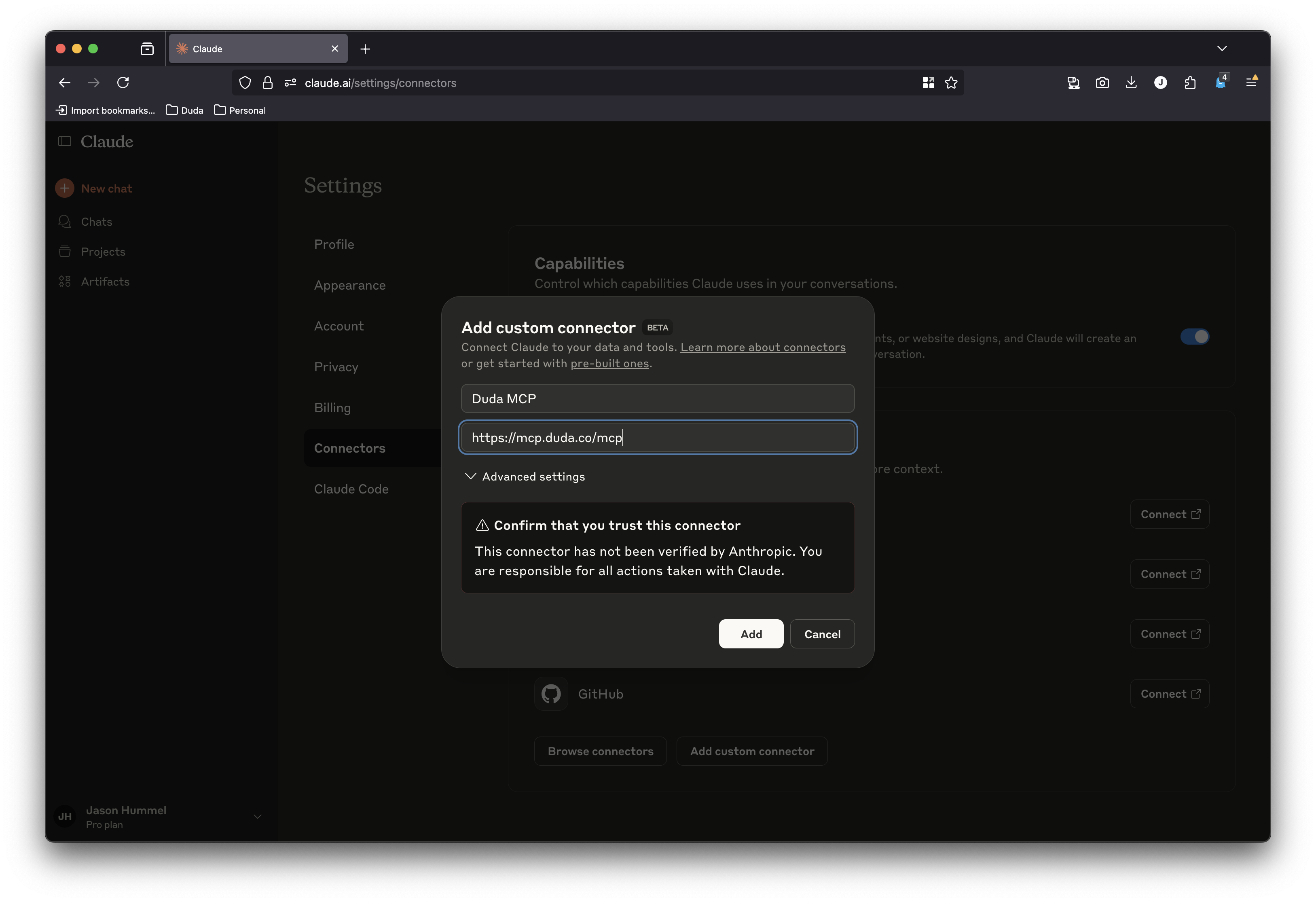1316x902 pixels.
Task: Open the Duda bookmarks folder
Action: [184, 110]
